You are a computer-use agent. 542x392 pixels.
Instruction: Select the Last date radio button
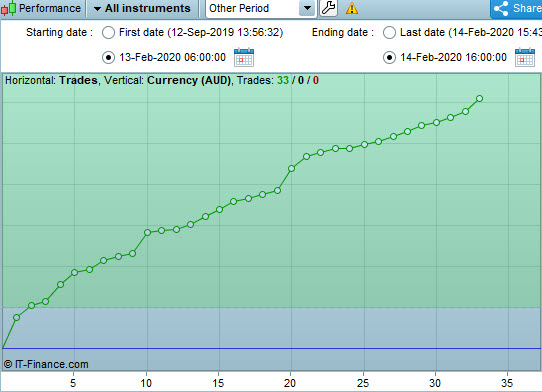389,32
